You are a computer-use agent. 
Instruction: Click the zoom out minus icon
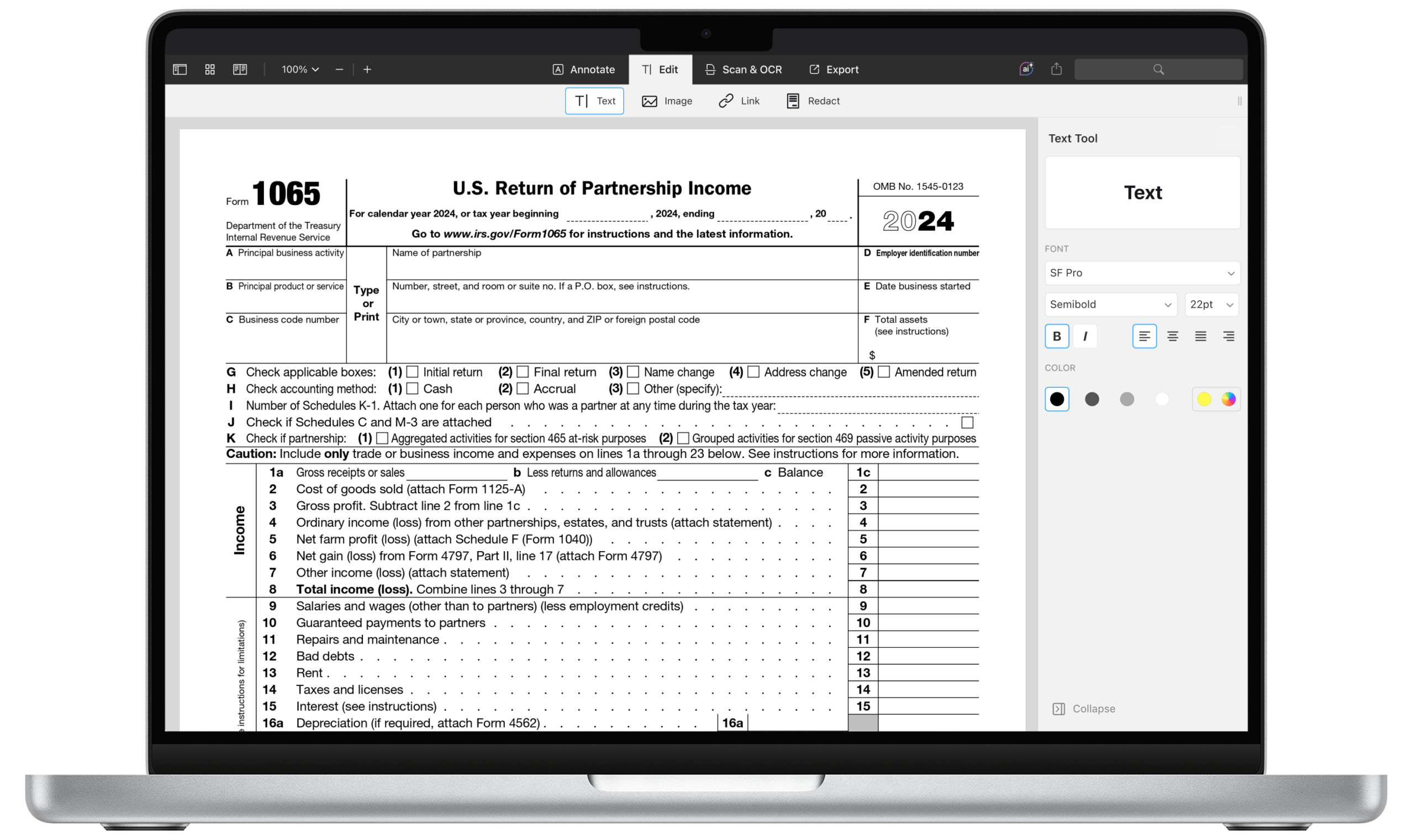click(339, 70)
